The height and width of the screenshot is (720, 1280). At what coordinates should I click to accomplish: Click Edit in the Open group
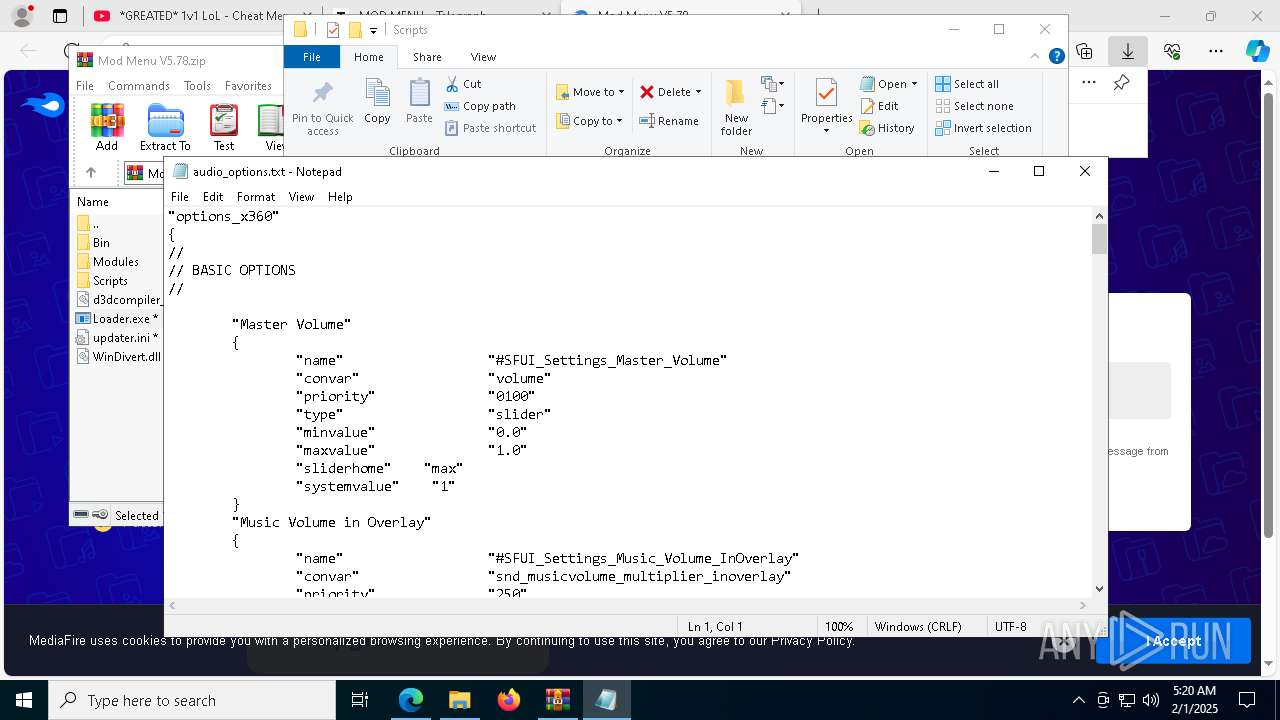pos(879,106)
